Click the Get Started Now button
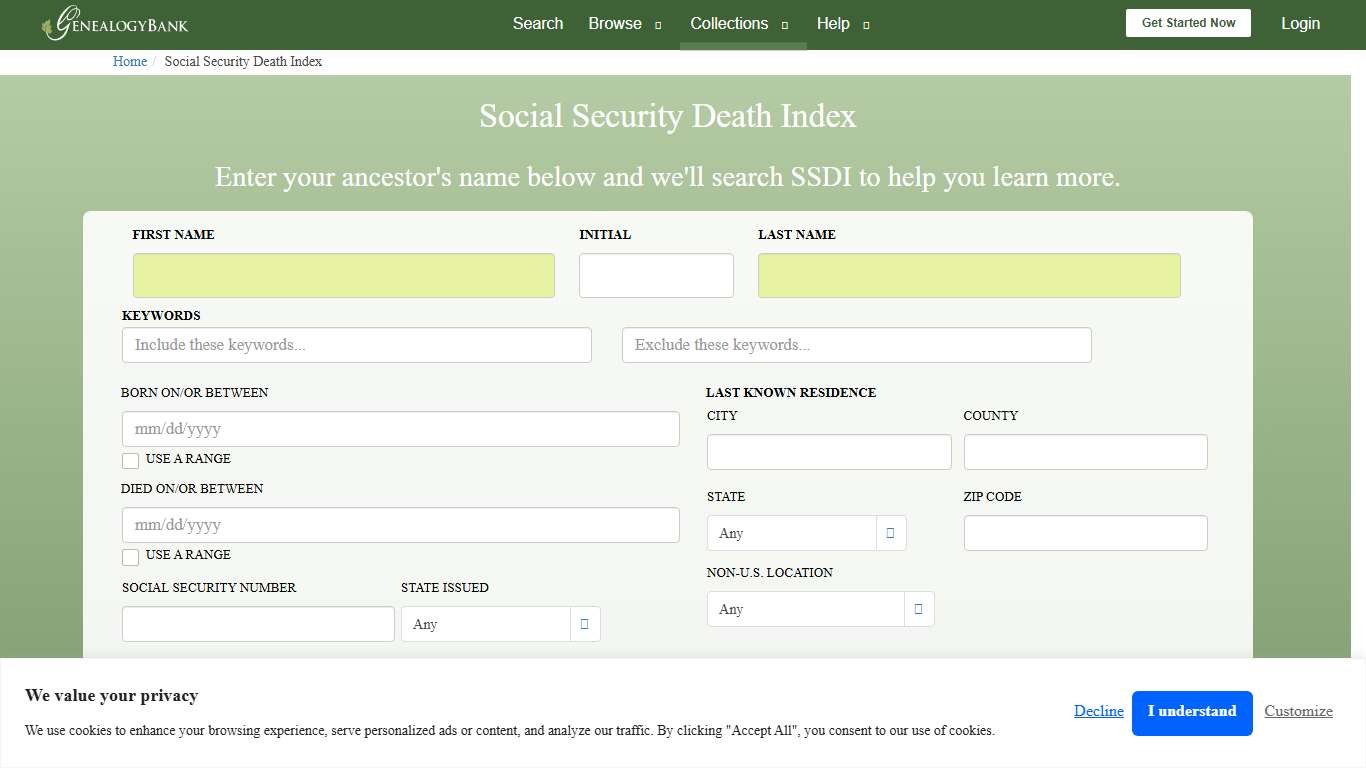 (1188, 22)
